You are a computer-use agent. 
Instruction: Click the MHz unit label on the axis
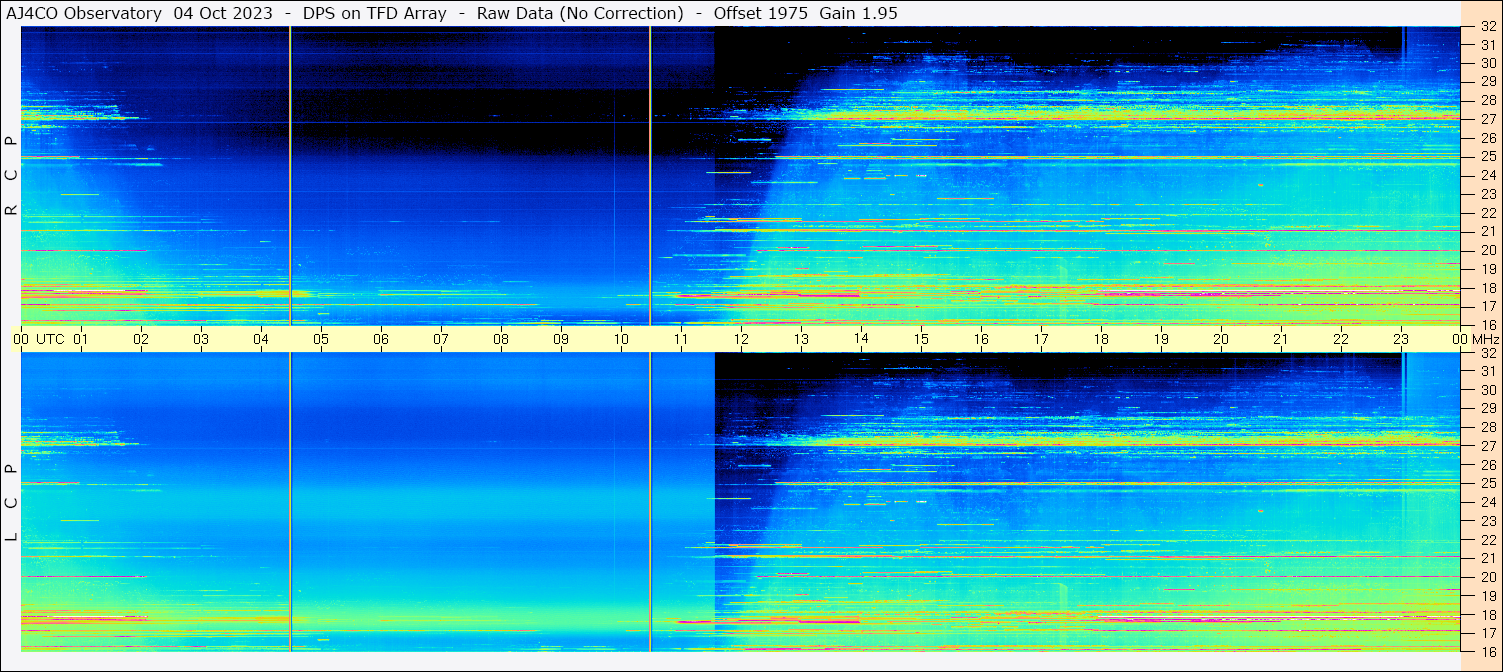click(1485, 339)
